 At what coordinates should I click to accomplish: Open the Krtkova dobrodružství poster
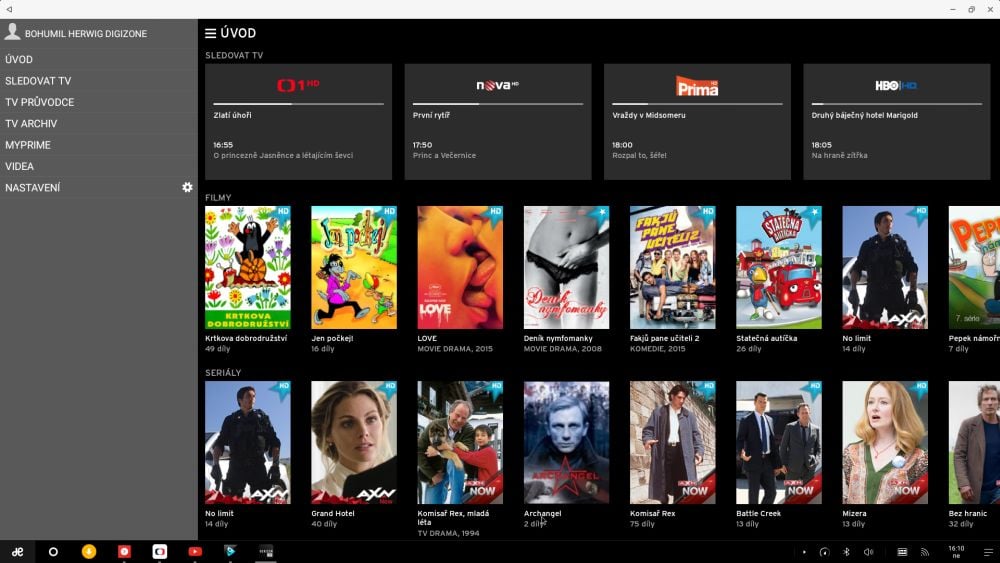[247, 267]
